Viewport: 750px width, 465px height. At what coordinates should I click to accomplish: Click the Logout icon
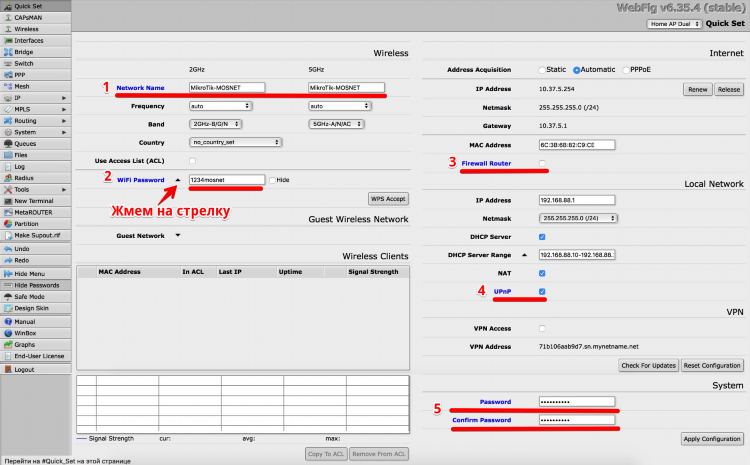click(8, 369)
